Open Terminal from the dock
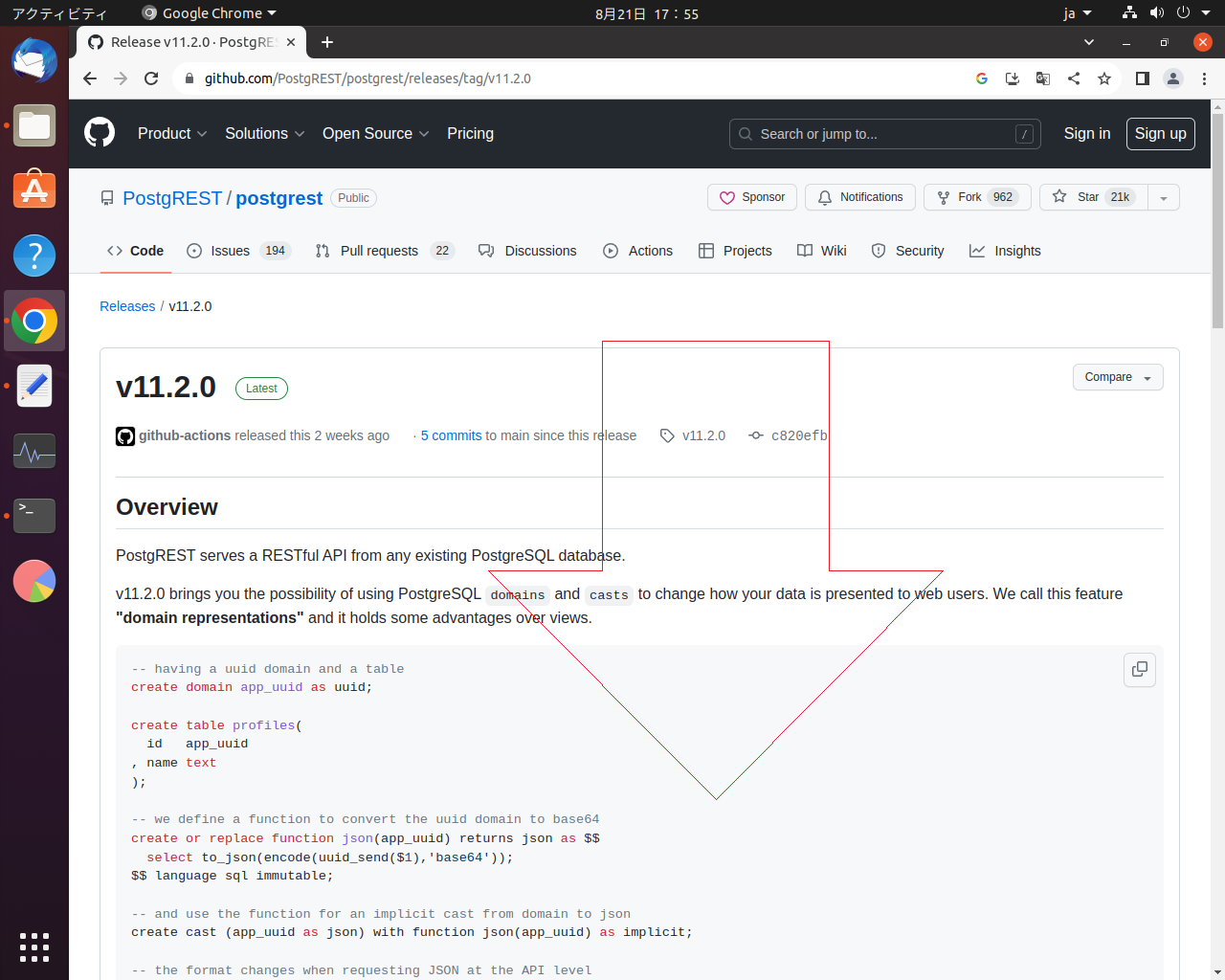 point(34,516)
